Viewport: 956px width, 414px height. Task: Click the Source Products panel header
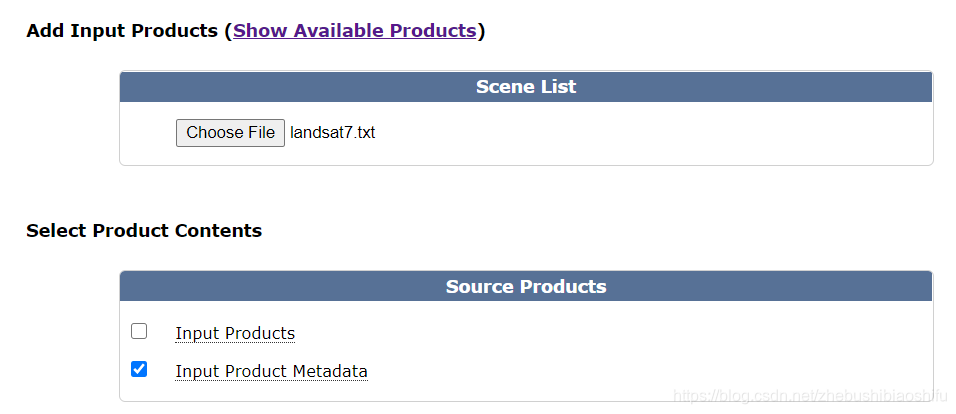click(526, 287)
